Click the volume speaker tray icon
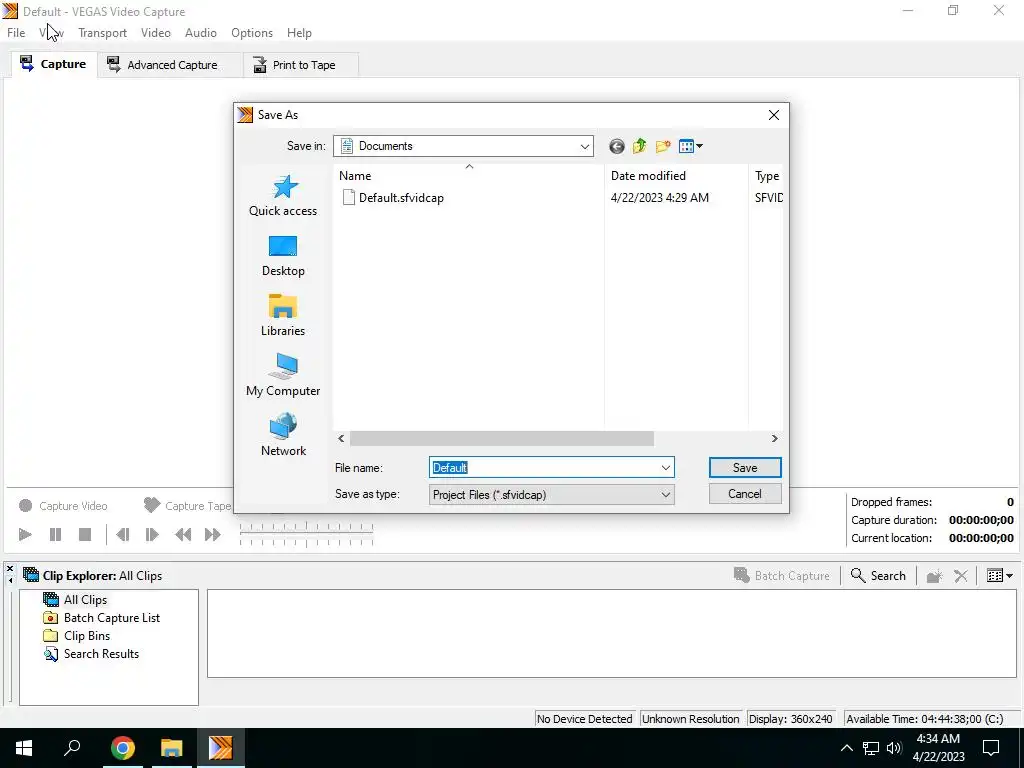 [x=894, y=748]
